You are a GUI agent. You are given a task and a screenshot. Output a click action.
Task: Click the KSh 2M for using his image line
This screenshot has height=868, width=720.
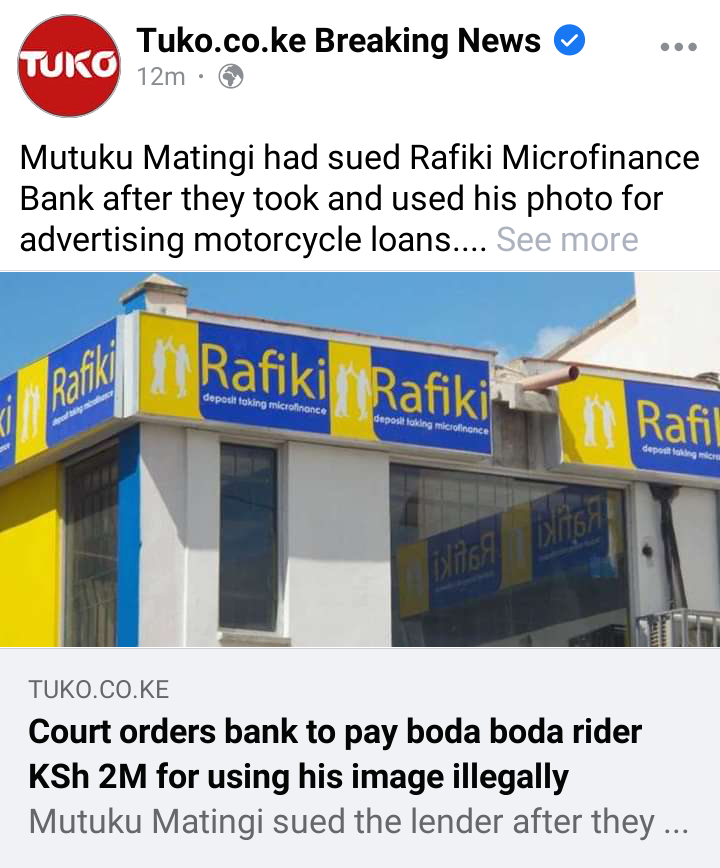click(x=298, y=777)
